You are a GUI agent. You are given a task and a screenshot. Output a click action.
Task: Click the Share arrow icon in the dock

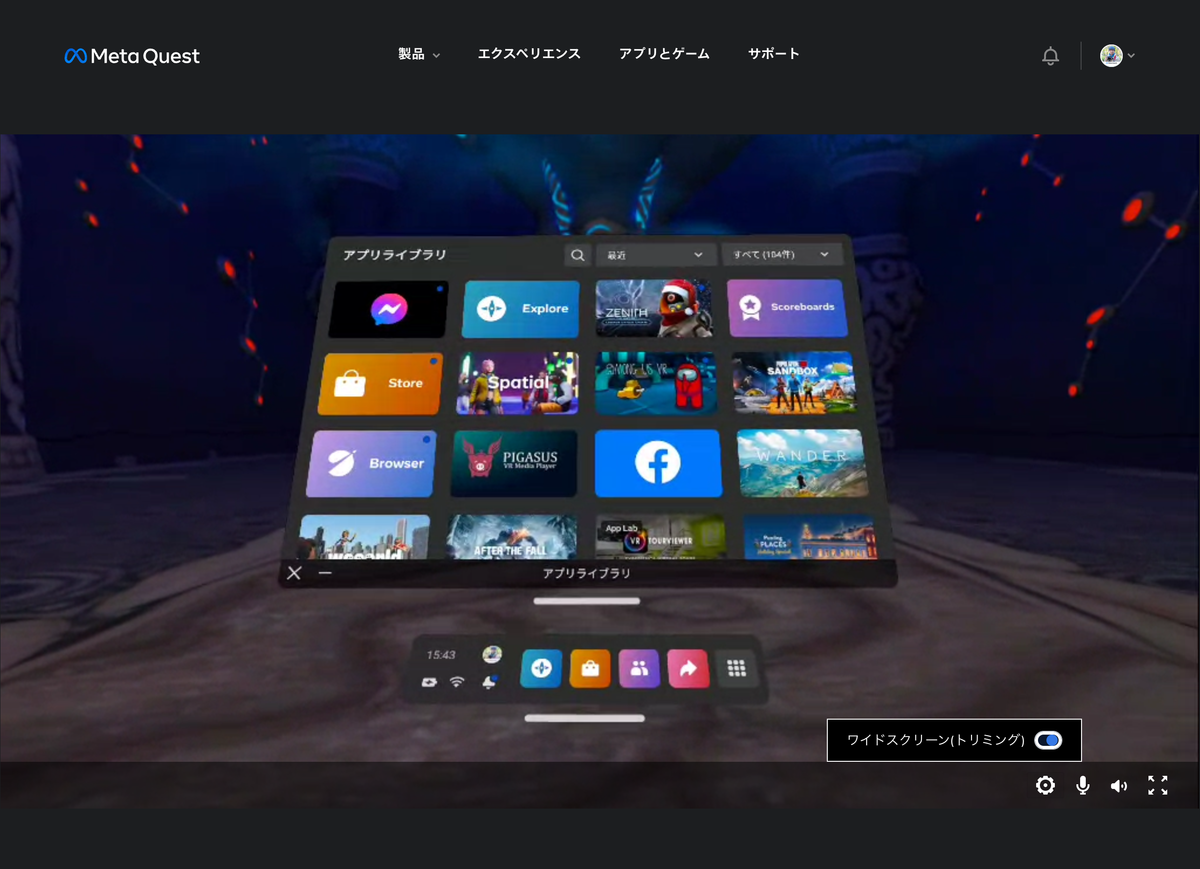tap(688, 669)
